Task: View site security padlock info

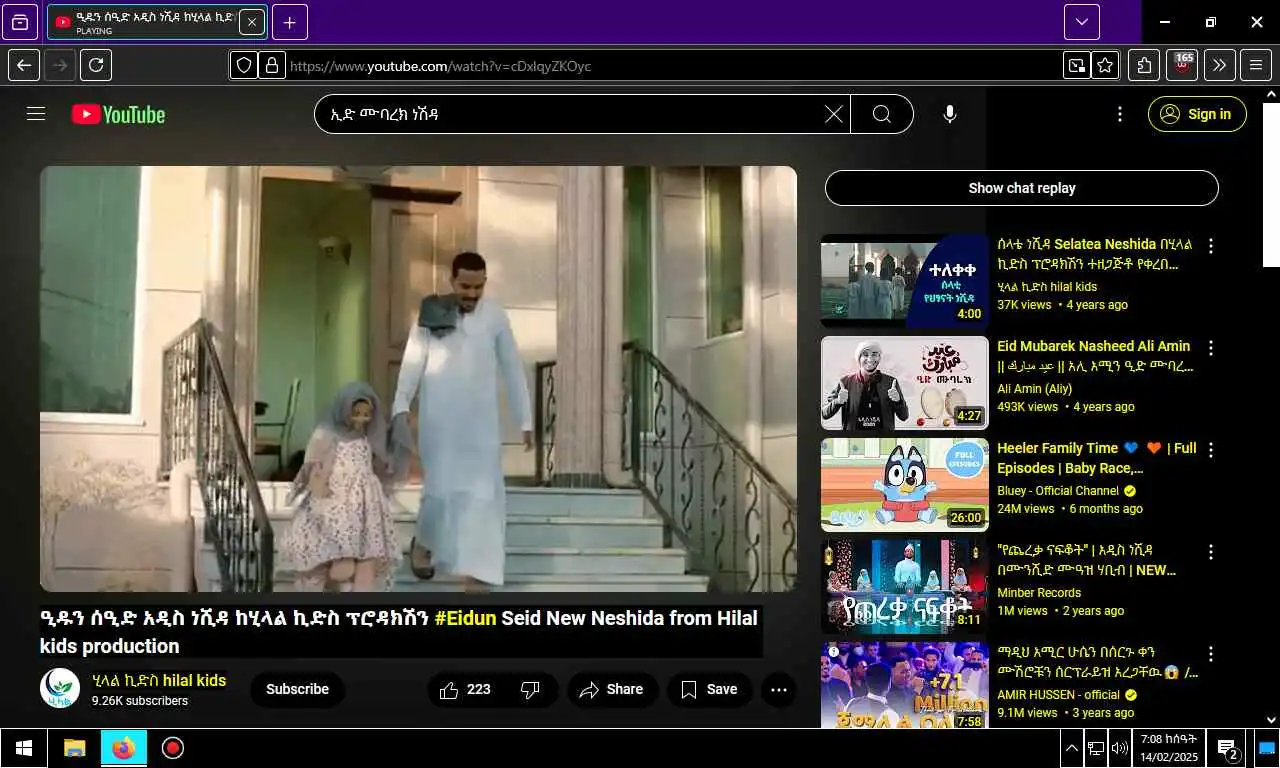Action: pyautogui.click(x=271, y=66)
